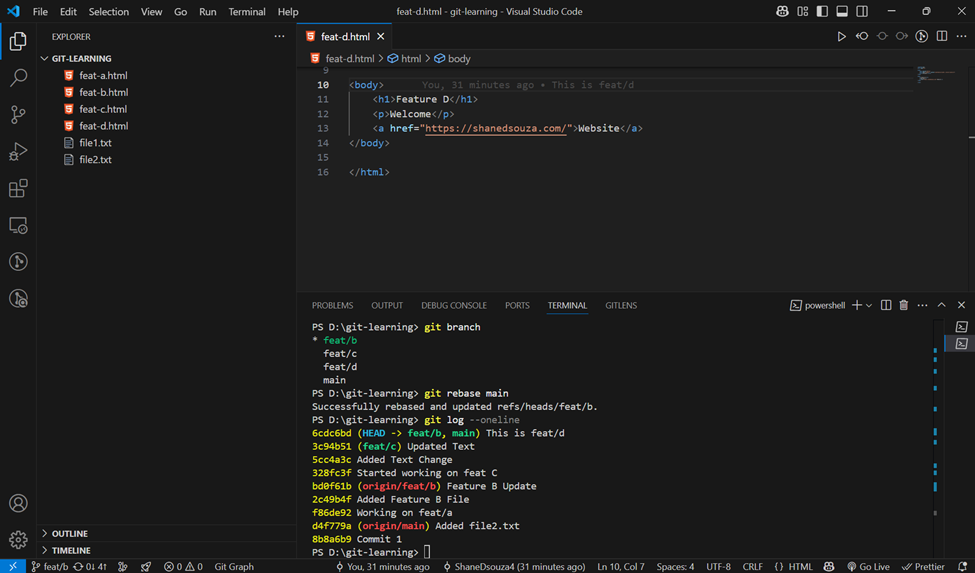Click Prettier in status bar

(923, 566)
